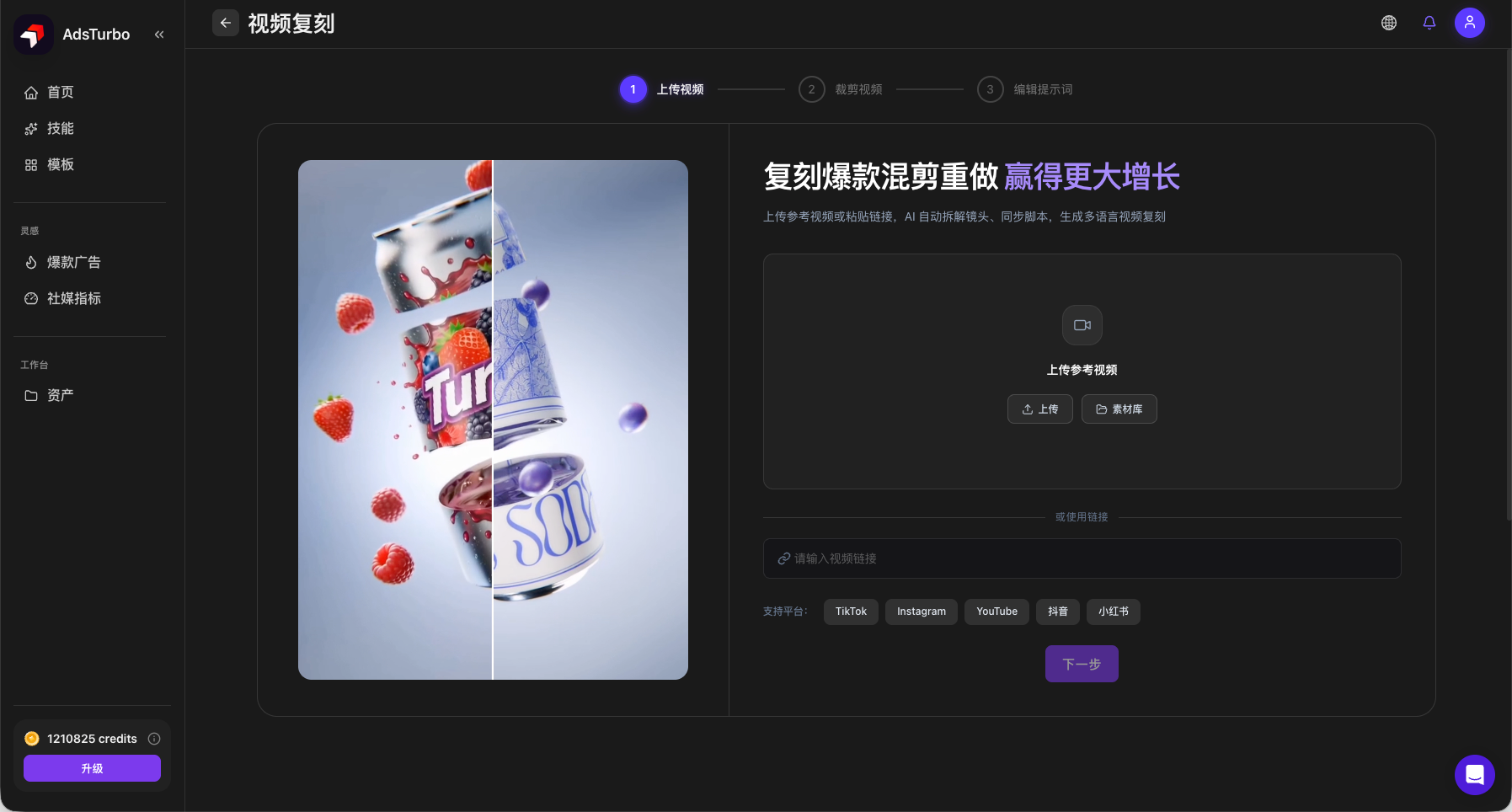This screenshot has height=812, width=1512.
Task: Click the 工作台 section label
Action: pos(35,365)
